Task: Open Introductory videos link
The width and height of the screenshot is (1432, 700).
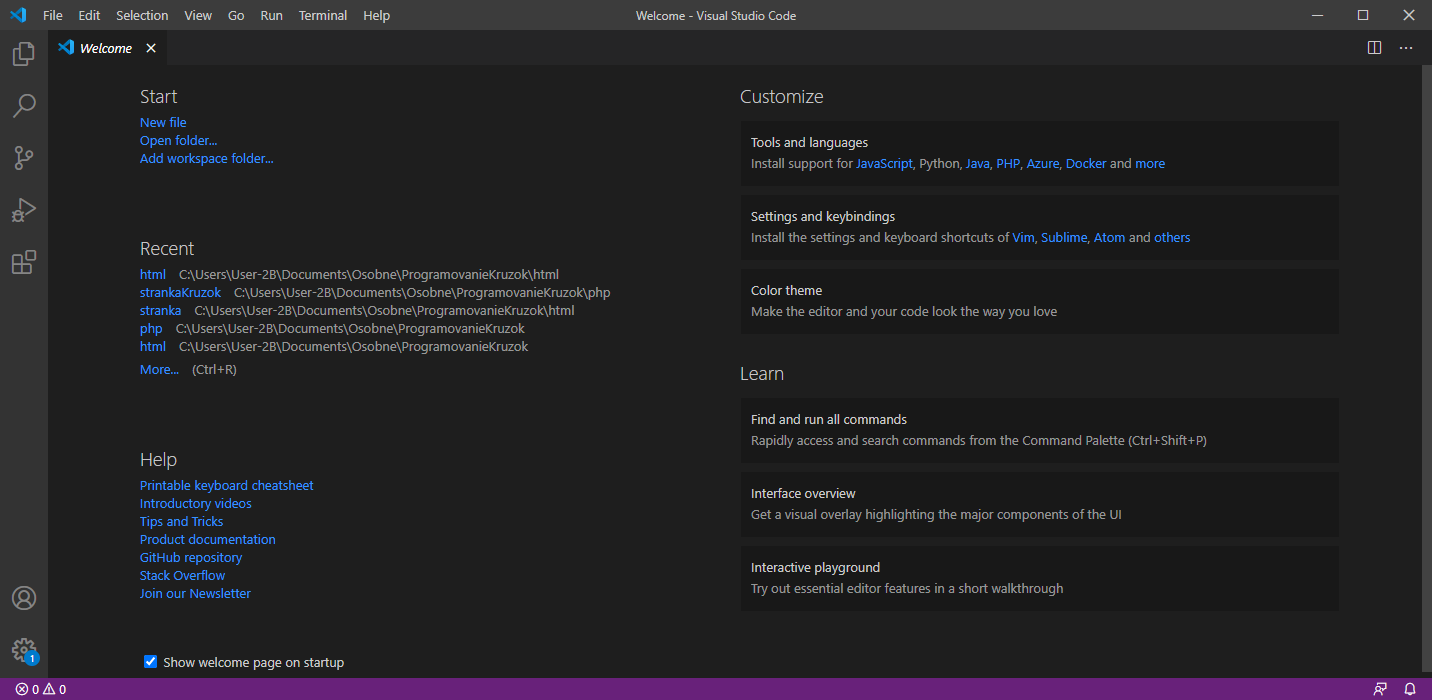Action: pyautogui.click(x=196, y=504)
